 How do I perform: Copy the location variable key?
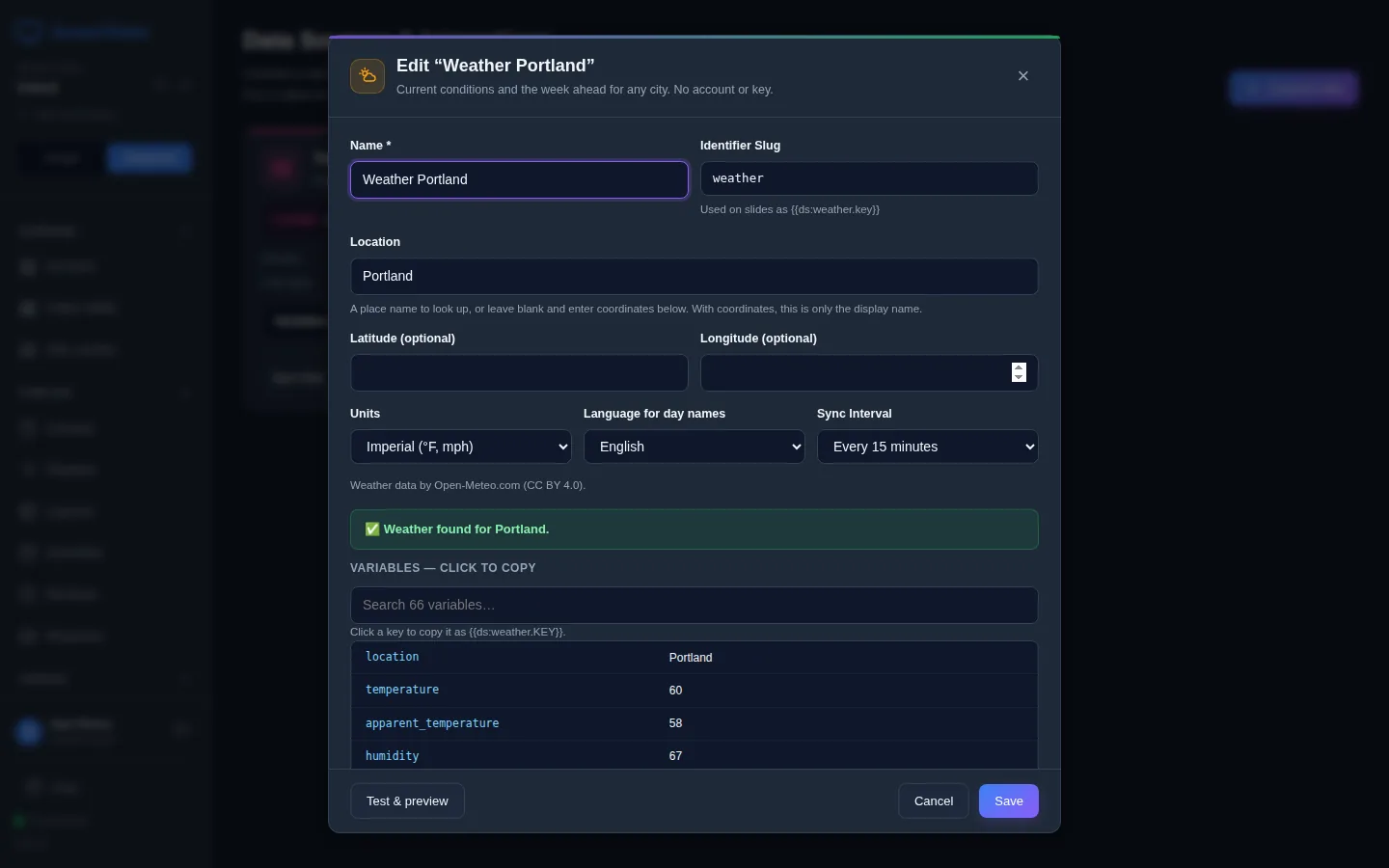(x=392, y=657)
